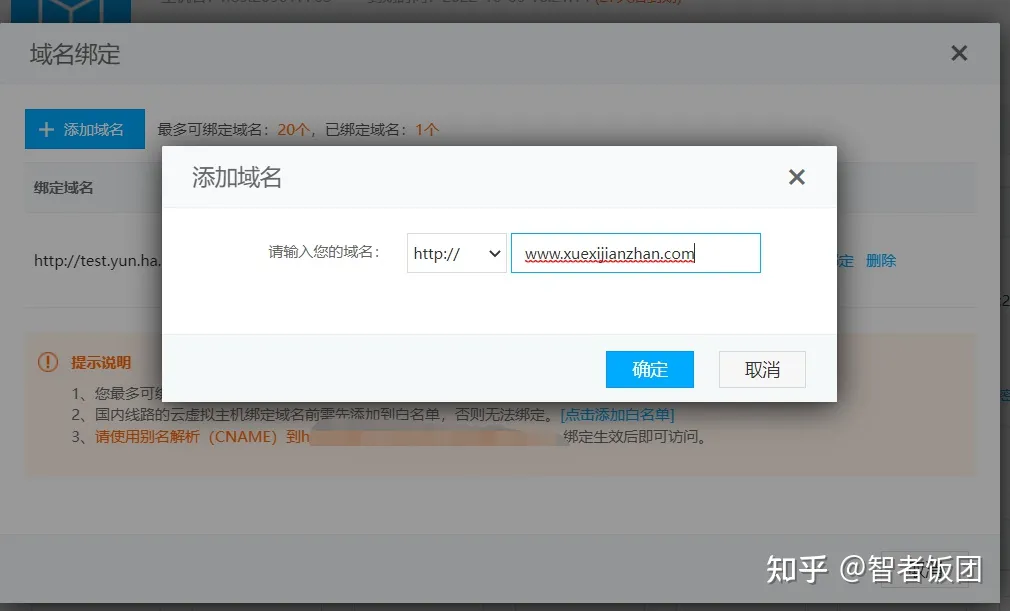Click the 请使用别名解析 (CNAME) hint text
Screen dimensions: 1010x611
186,437
